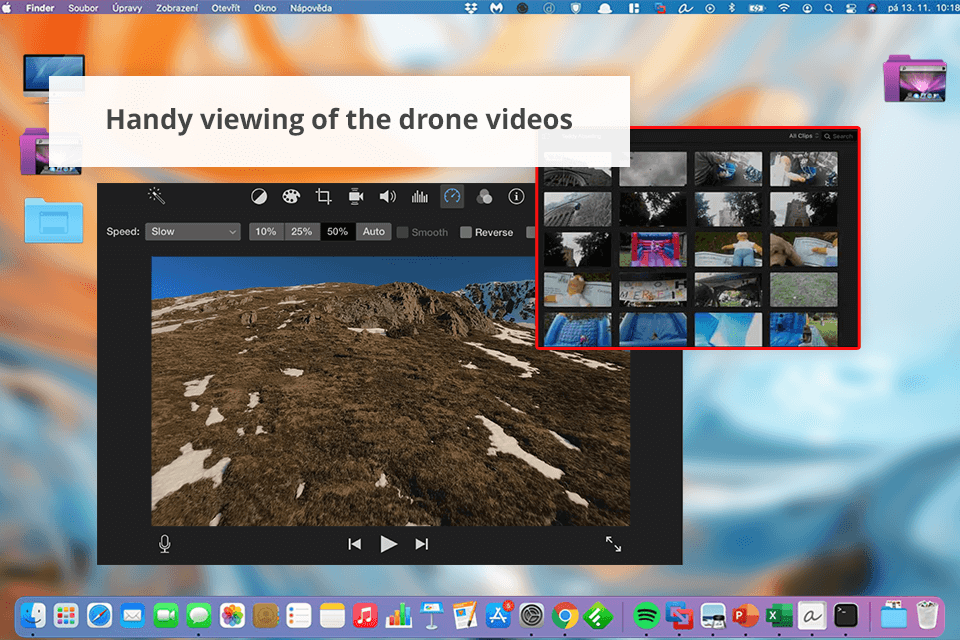Screen dimensions: 960x640
Task: Launch Google Chrome from the dock
Action: (x=564, y=616)
